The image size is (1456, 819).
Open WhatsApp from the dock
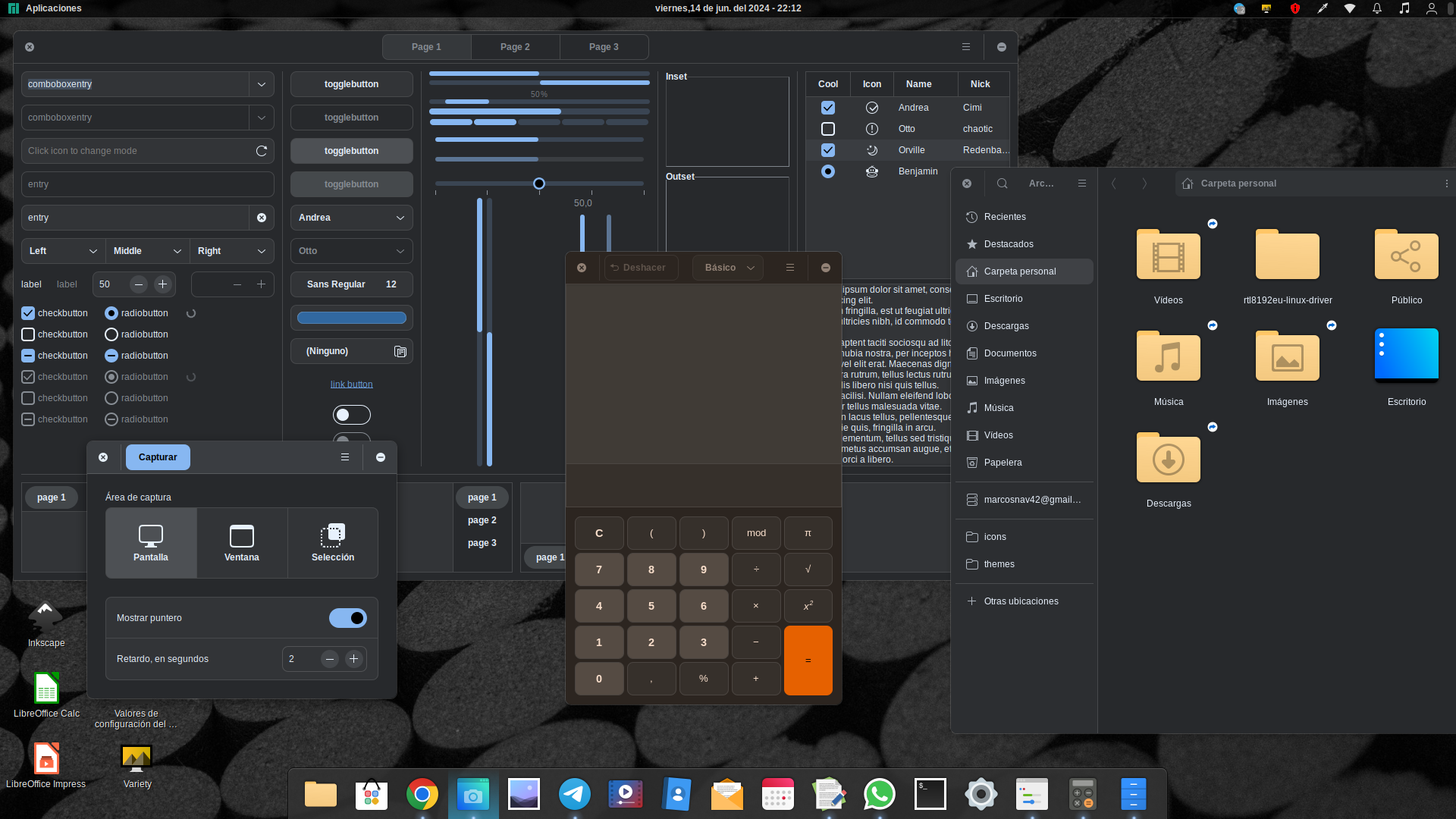point(879,794)
